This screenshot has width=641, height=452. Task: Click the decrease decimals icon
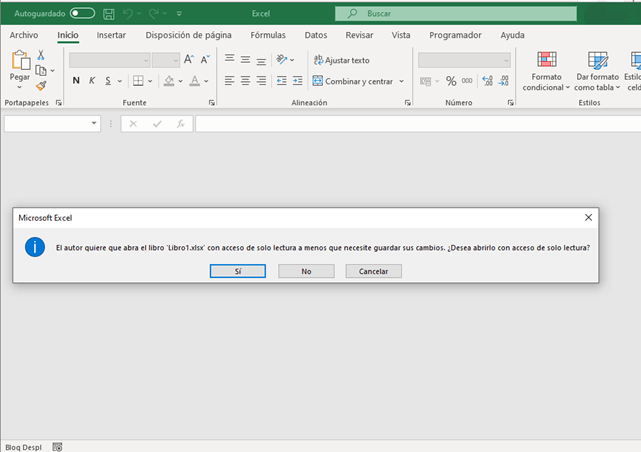tap(504, 81)
